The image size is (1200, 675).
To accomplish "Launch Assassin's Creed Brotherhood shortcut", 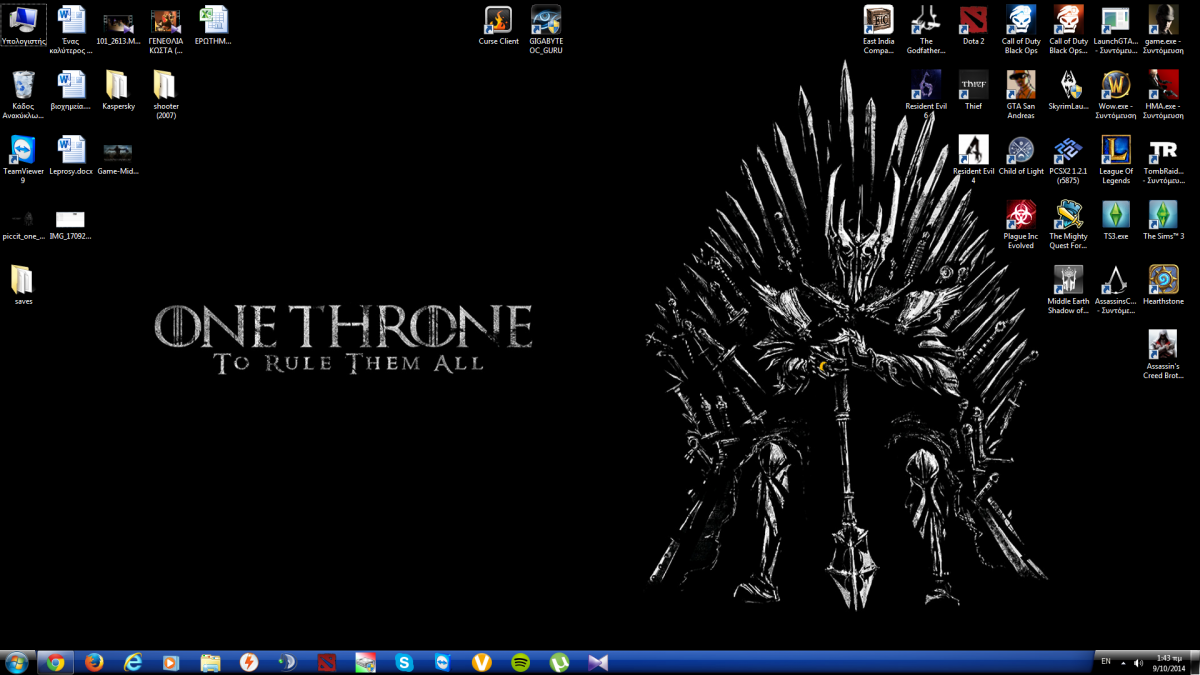I will pyautogui.click(x=1163, y=355).
